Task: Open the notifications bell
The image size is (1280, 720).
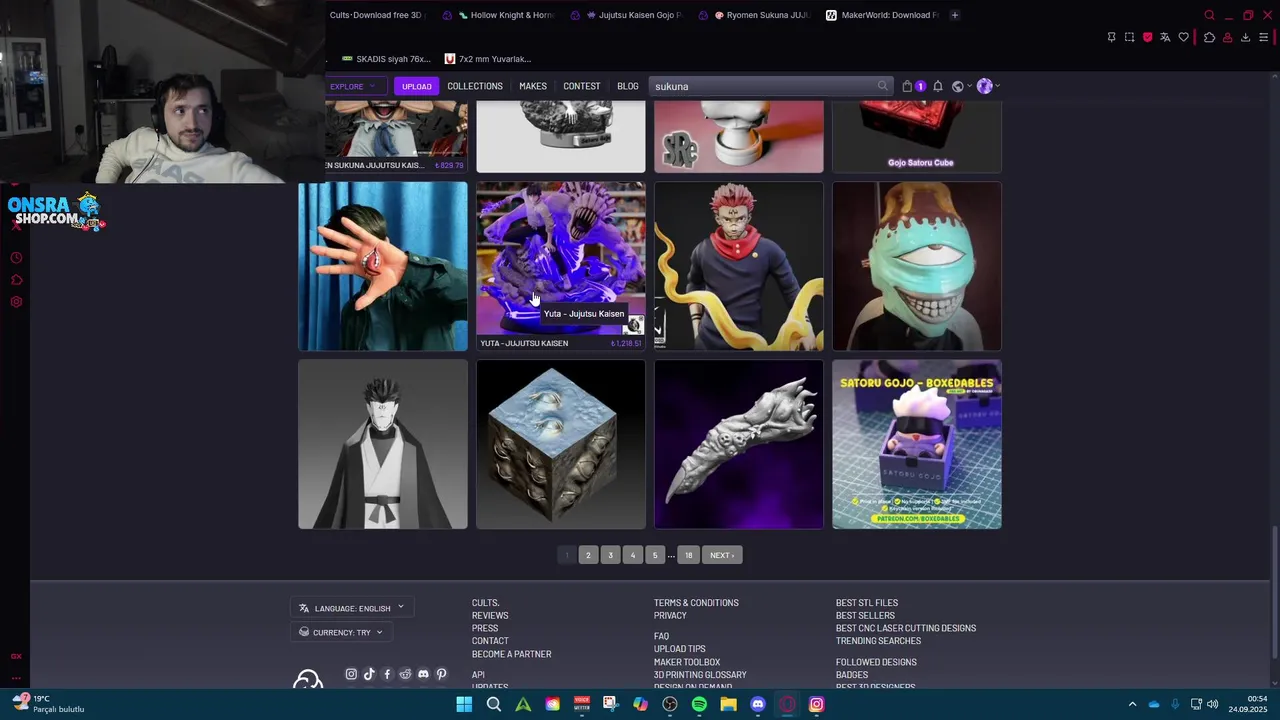Action: [938, 86]
